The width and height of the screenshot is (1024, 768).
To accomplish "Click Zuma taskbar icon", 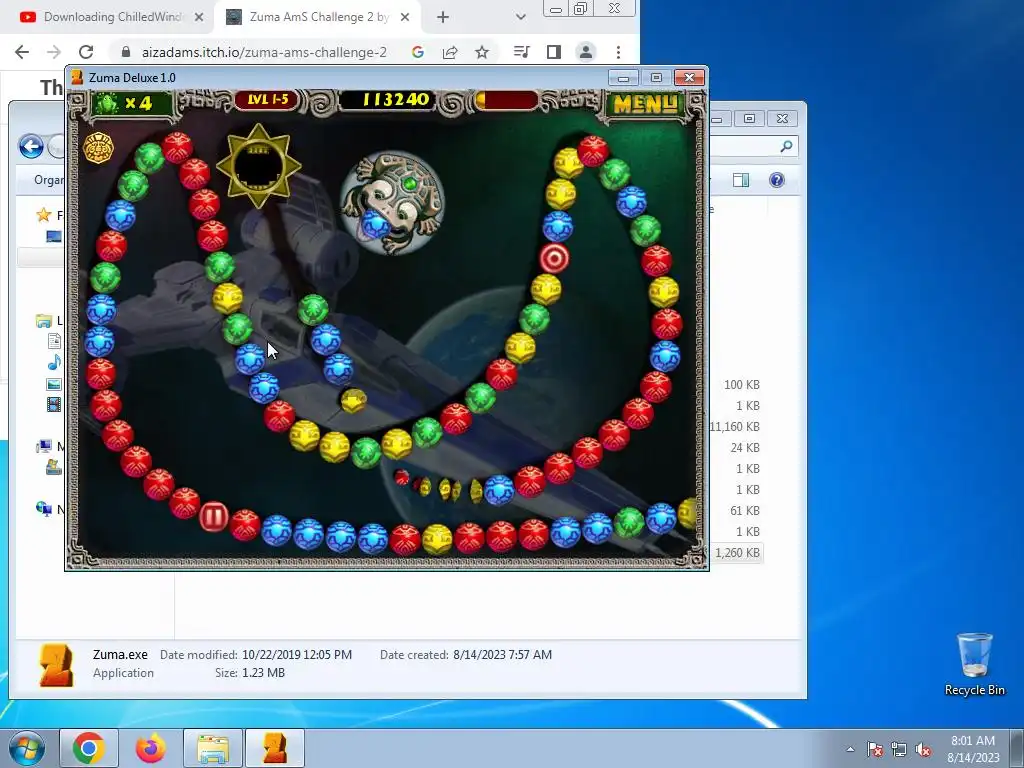I will tap(275, 748).
